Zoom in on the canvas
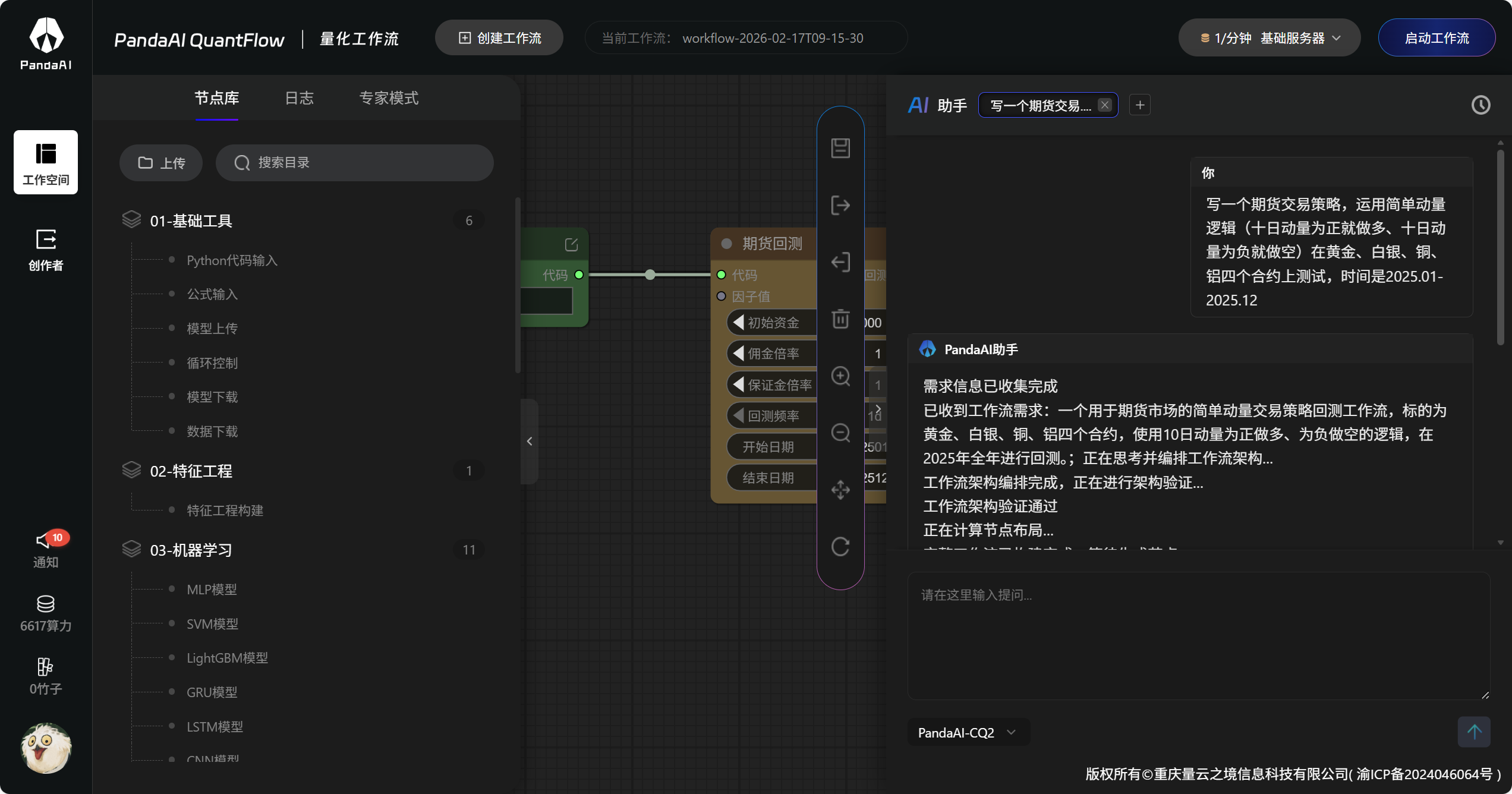Screen dimensions: 1512x794 tap(840, 376)
